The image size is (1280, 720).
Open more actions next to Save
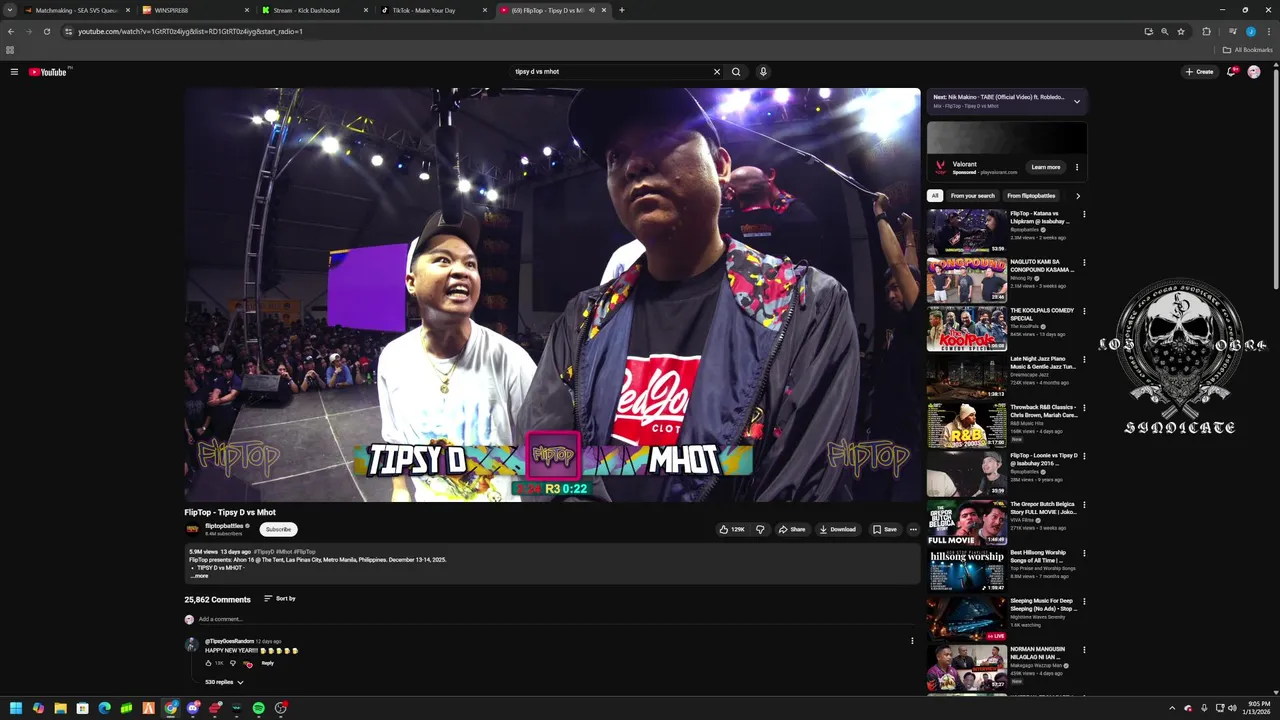[913, 529]
